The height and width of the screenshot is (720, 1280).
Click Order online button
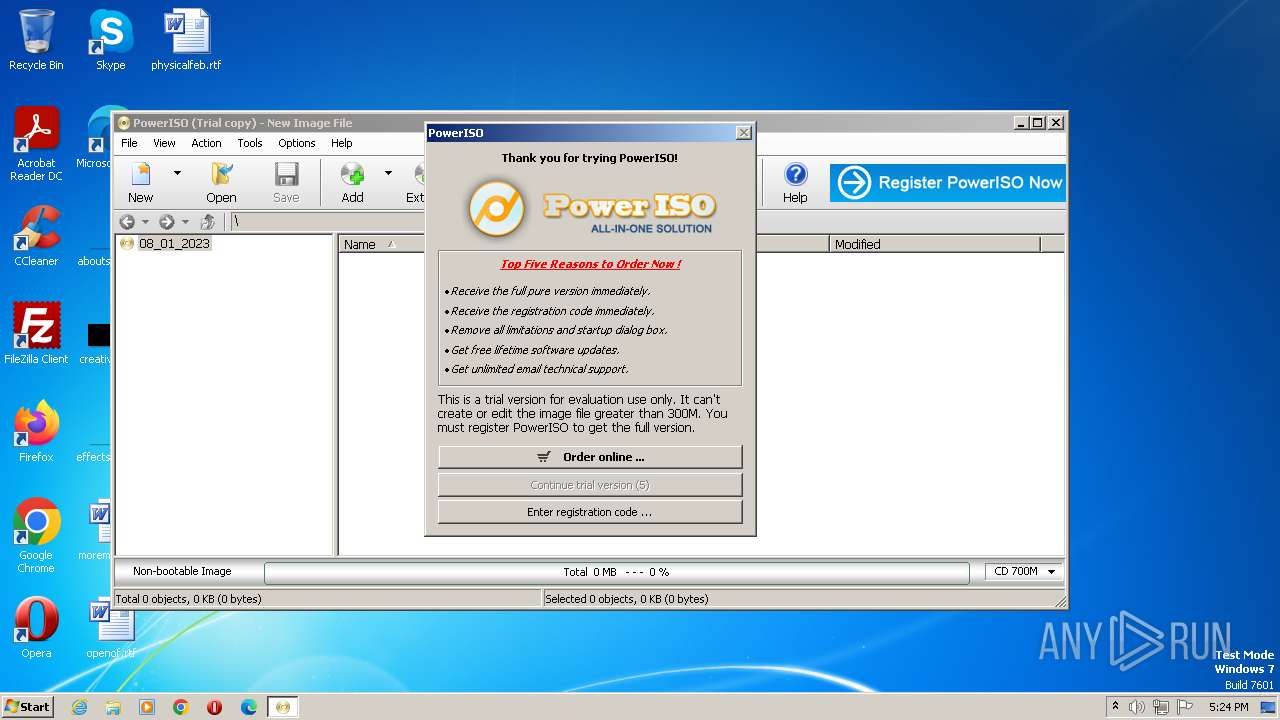point(590,457)
